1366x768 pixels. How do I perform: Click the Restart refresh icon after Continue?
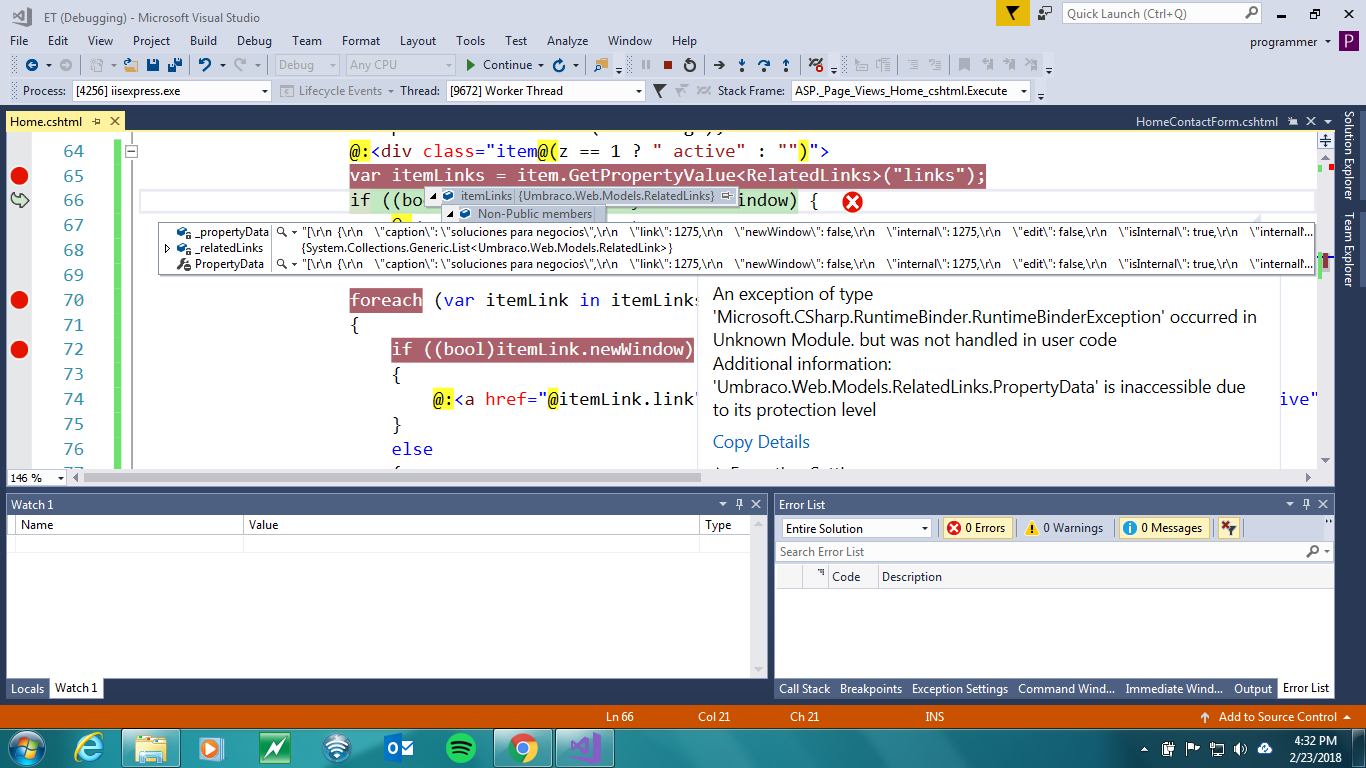559,65
